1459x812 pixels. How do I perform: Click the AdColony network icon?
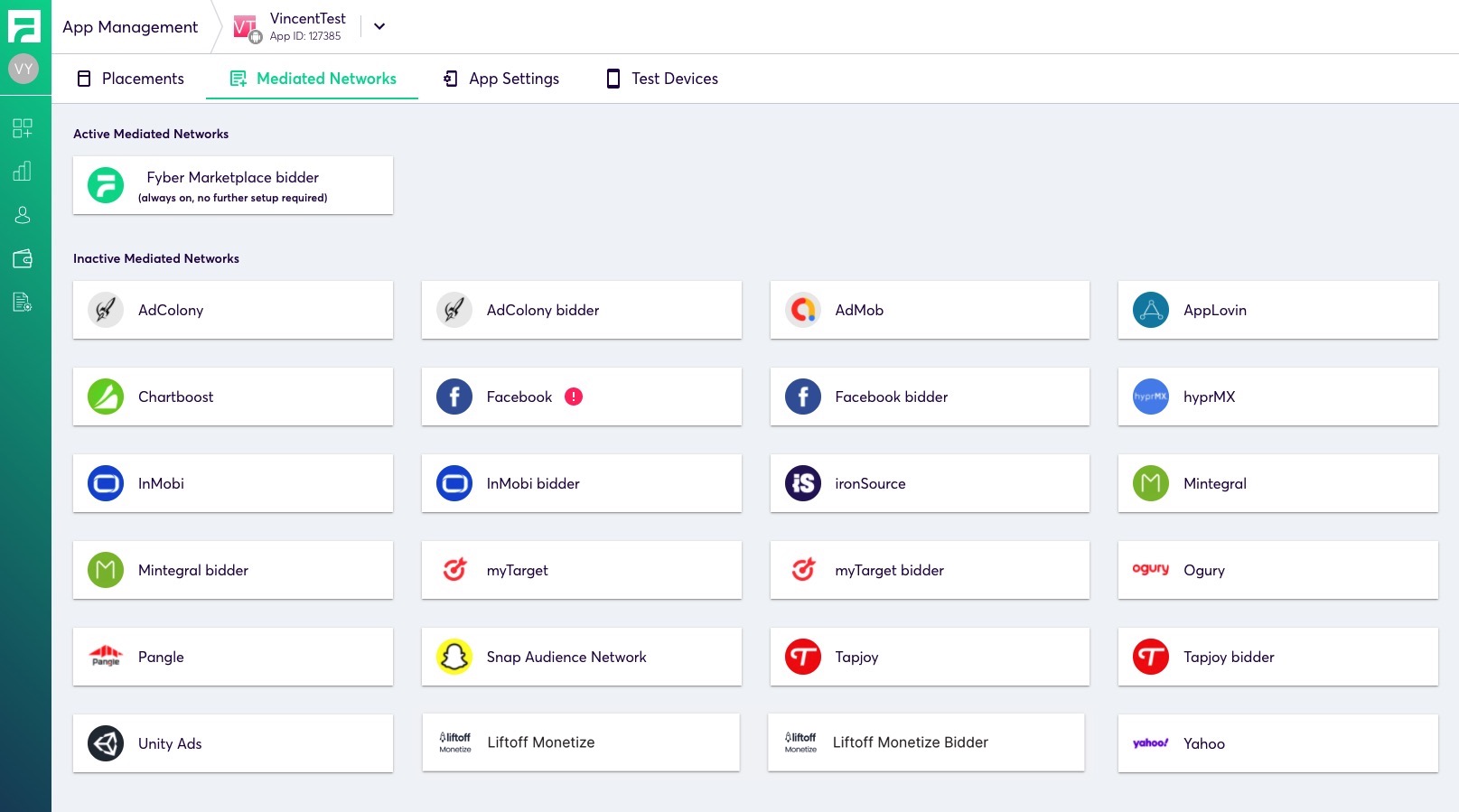tap(106, 310)
